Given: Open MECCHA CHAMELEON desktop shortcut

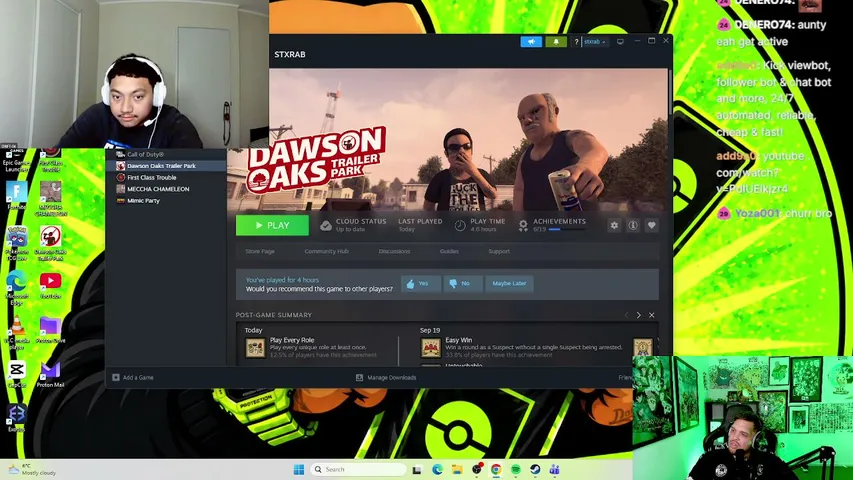Looking at the screenshot, I should click(51, 199).
